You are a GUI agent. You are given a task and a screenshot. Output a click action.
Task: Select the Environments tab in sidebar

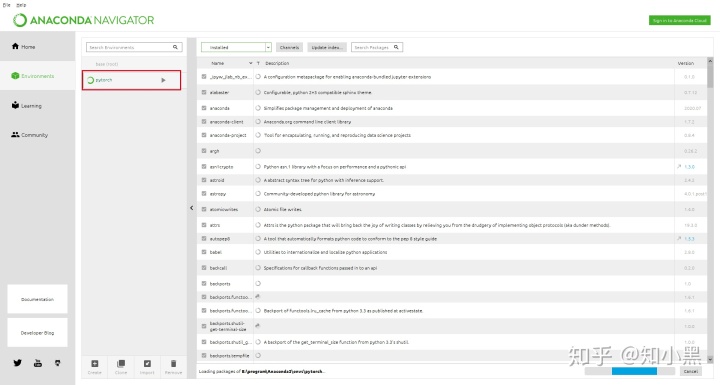click(x=37, y=76)
